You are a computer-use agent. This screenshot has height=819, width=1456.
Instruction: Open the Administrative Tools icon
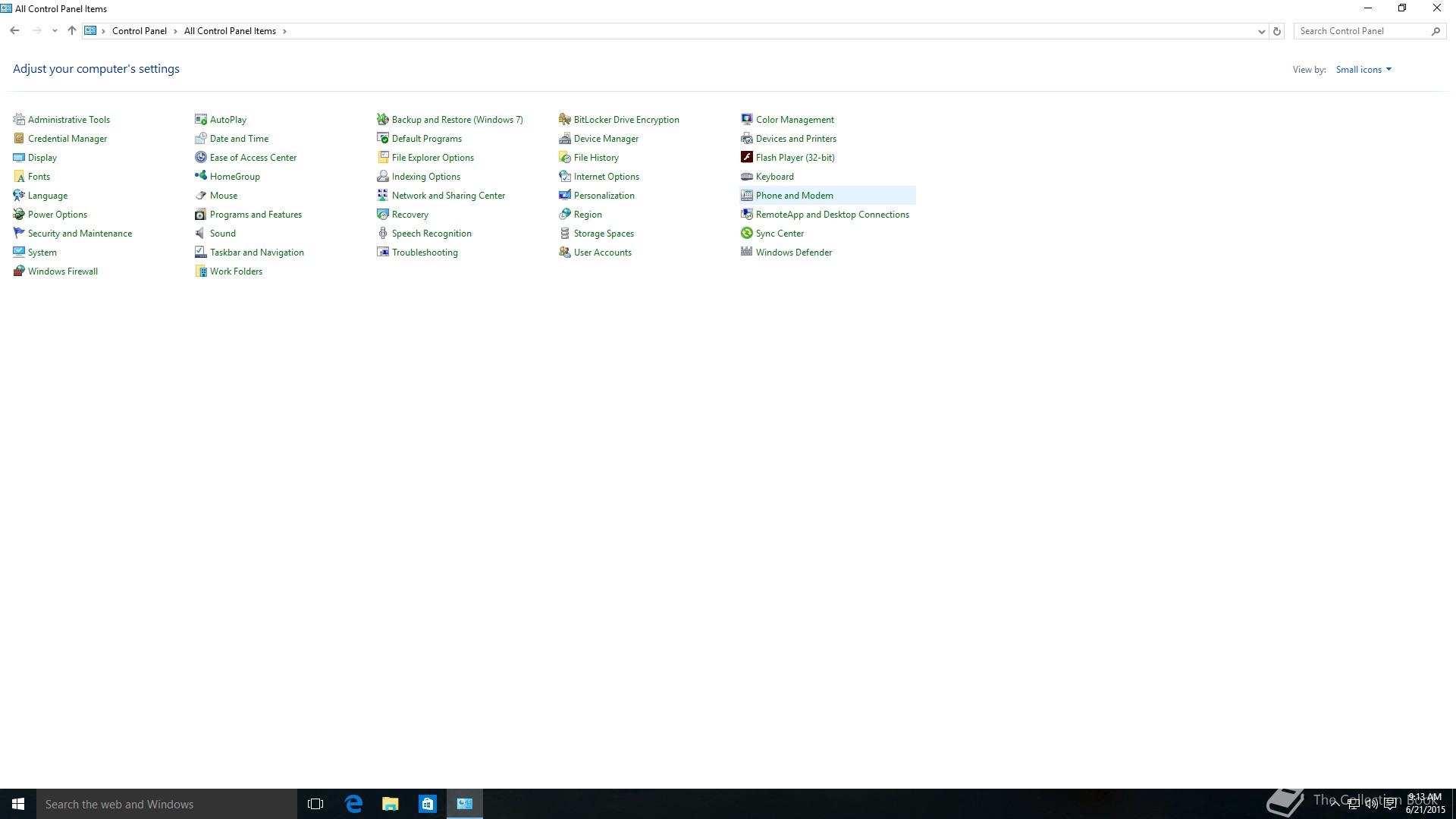[19, 119]
